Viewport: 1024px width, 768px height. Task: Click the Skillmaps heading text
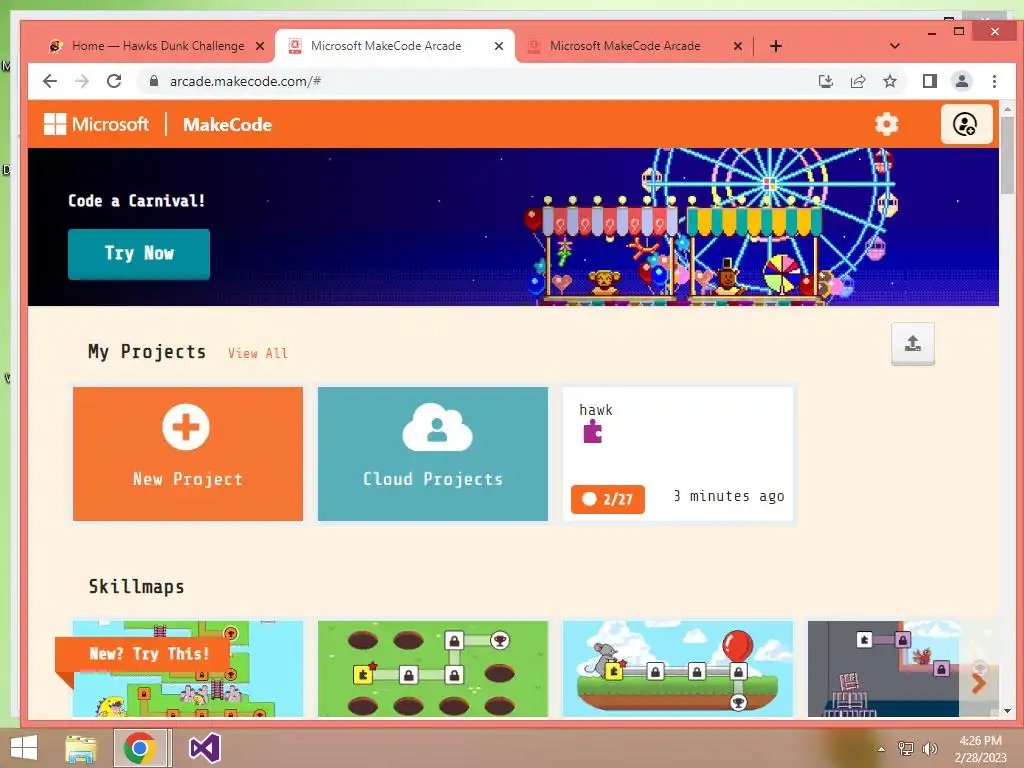pos(136,586)
